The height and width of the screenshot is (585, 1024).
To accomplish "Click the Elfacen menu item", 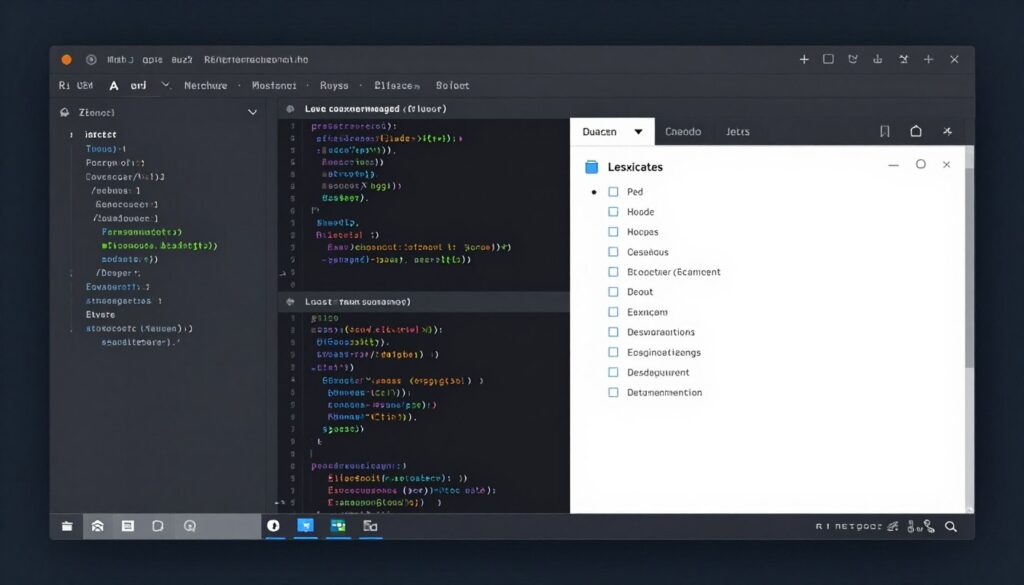I will [x=396, y=86].
